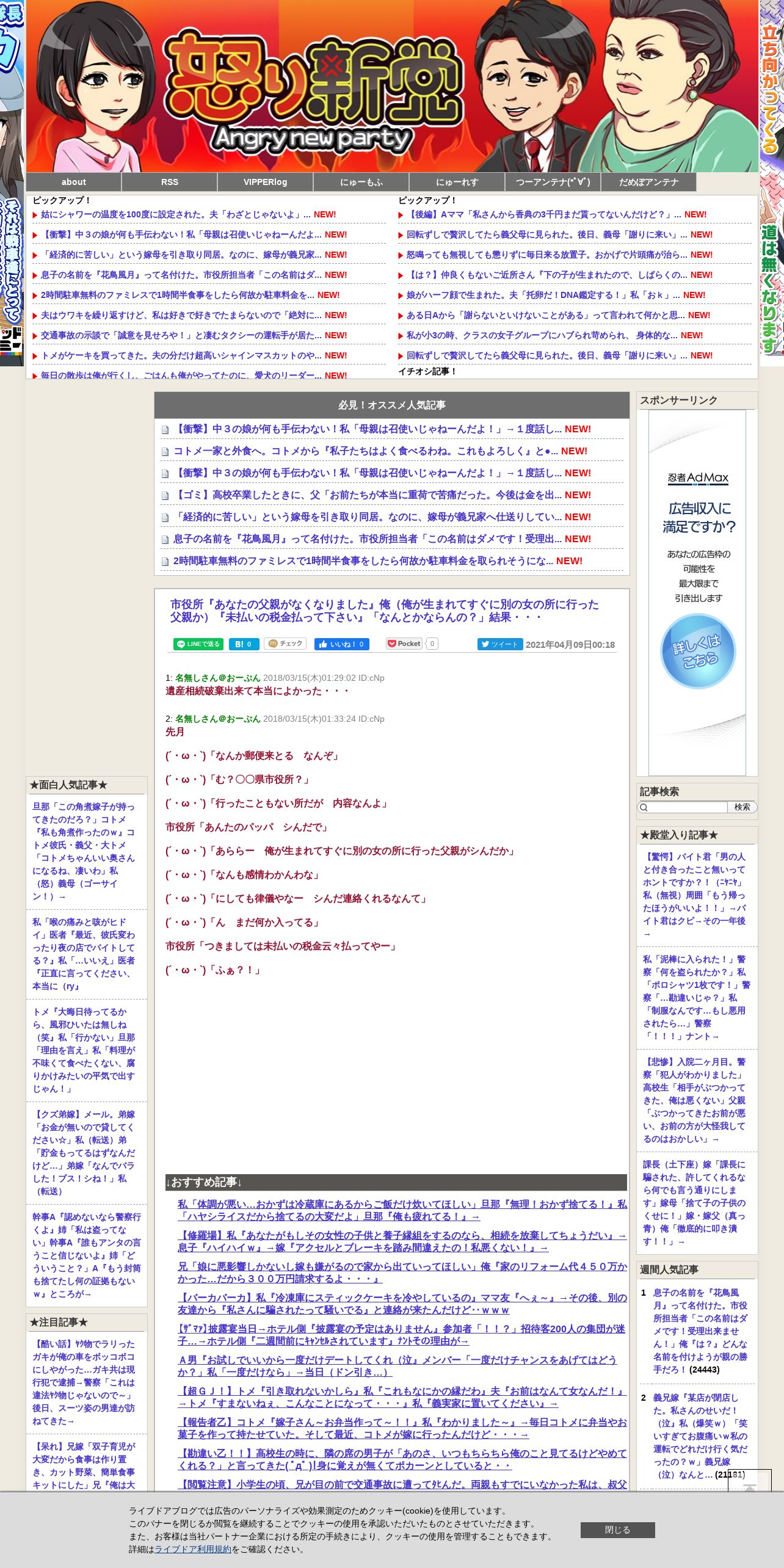784x1568 pixels.
Task: Open sidebar article 旦那「この角煮嫁子が持ってきたのだろ？」
Action: pos(84,852)
